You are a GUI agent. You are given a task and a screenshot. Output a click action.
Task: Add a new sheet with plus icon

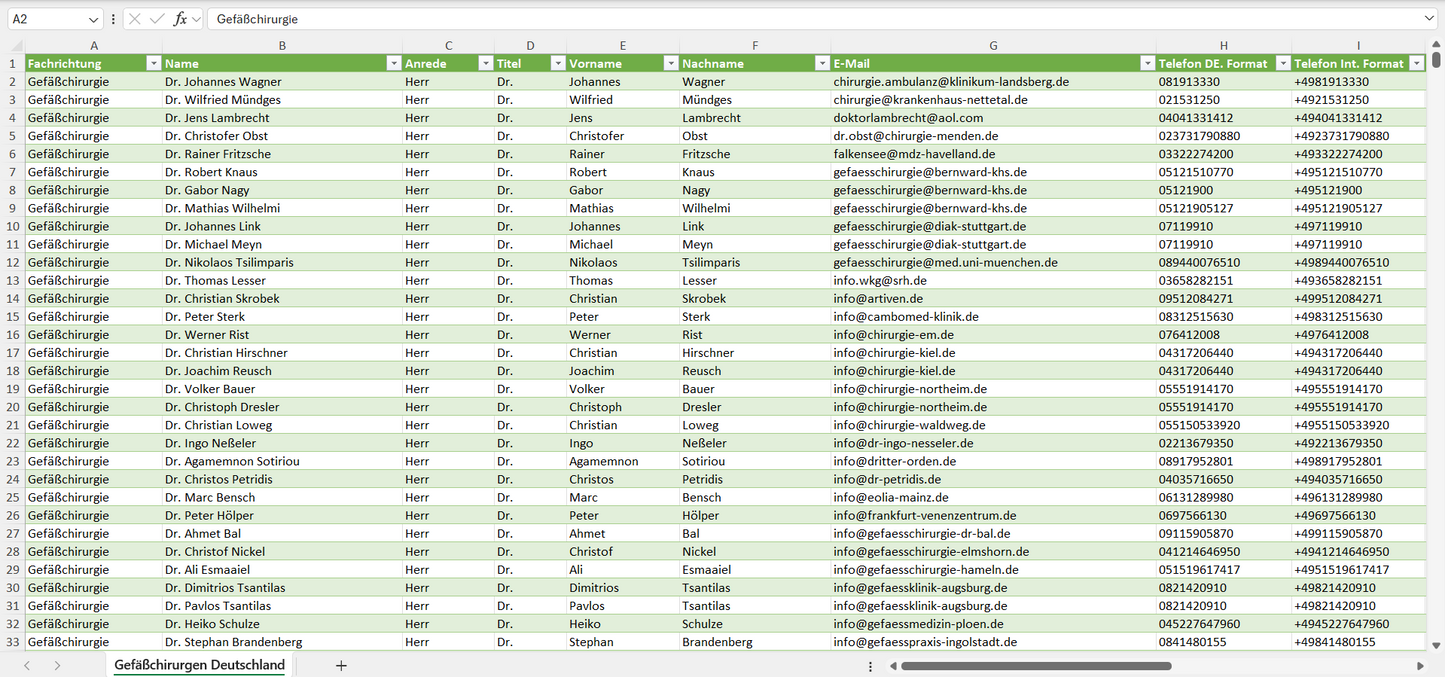[x=341, y=665]
